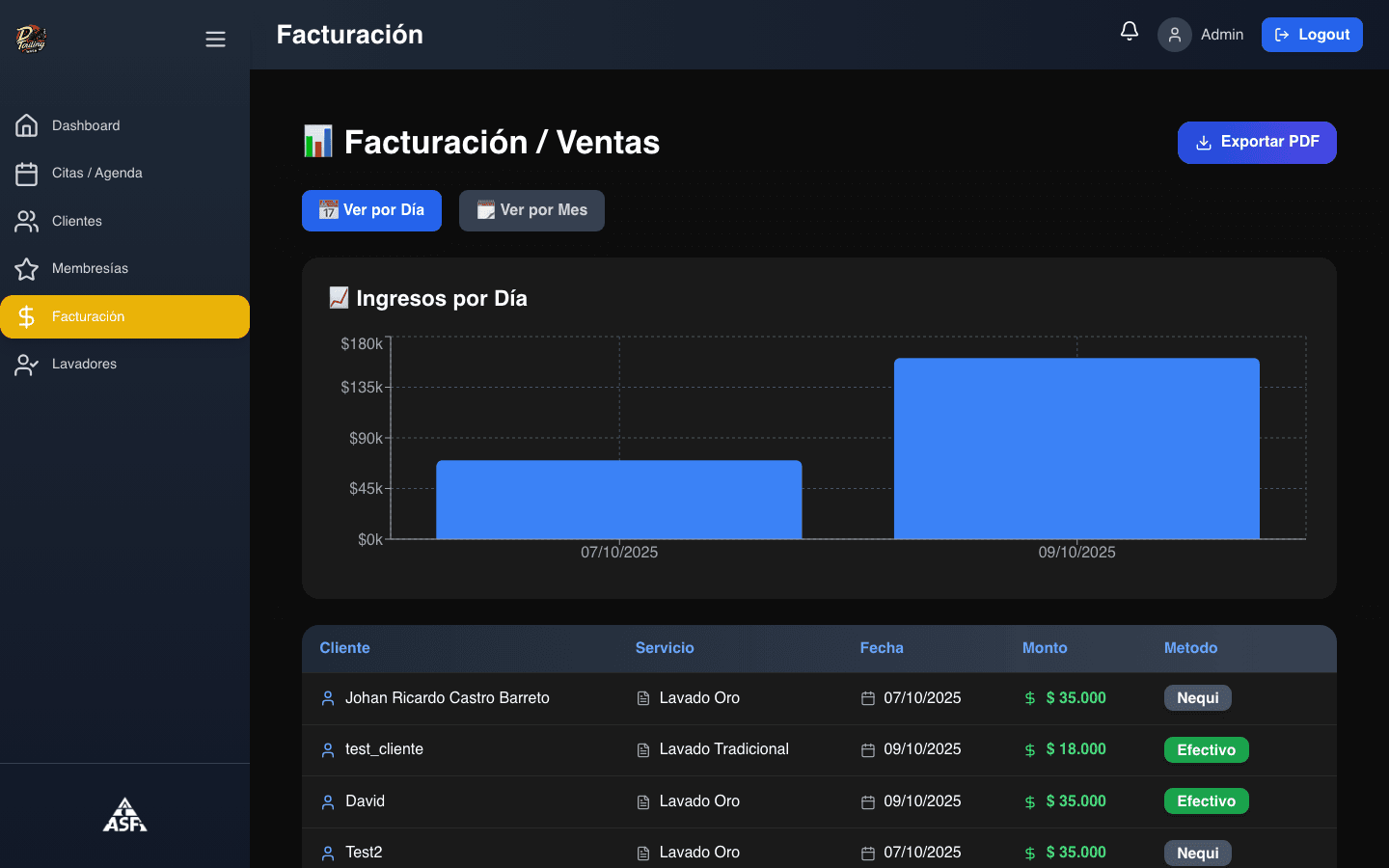
Task: Open the notifications bell
Action: click(1130, 32)
